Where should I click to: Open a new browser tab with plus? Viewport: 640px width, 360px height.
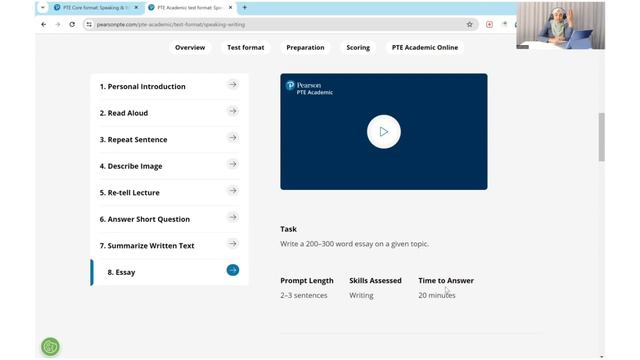[244, 7]
